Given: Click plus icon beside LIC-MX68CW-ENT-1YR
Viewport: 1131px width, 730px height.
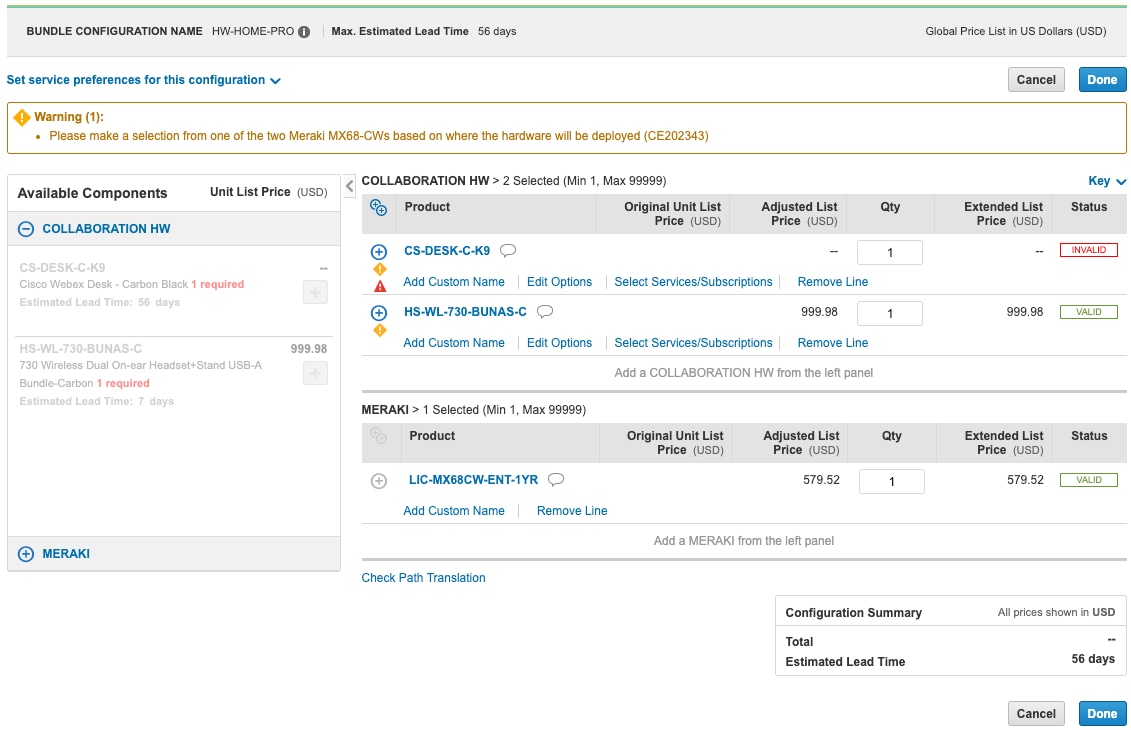Looking at the screenshot, I should [379, 481].
